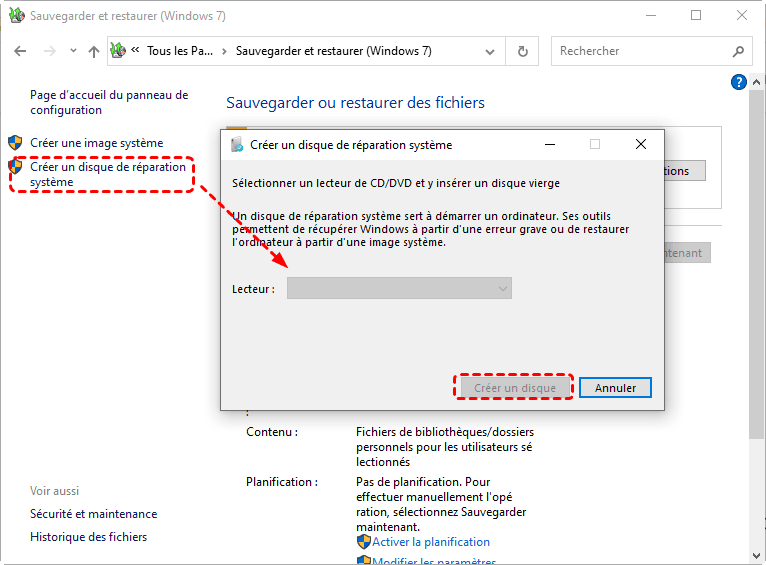Viewport: 766px width, 565px height.
Task: Open help with the blue question mark
Action: click(739, 82)
